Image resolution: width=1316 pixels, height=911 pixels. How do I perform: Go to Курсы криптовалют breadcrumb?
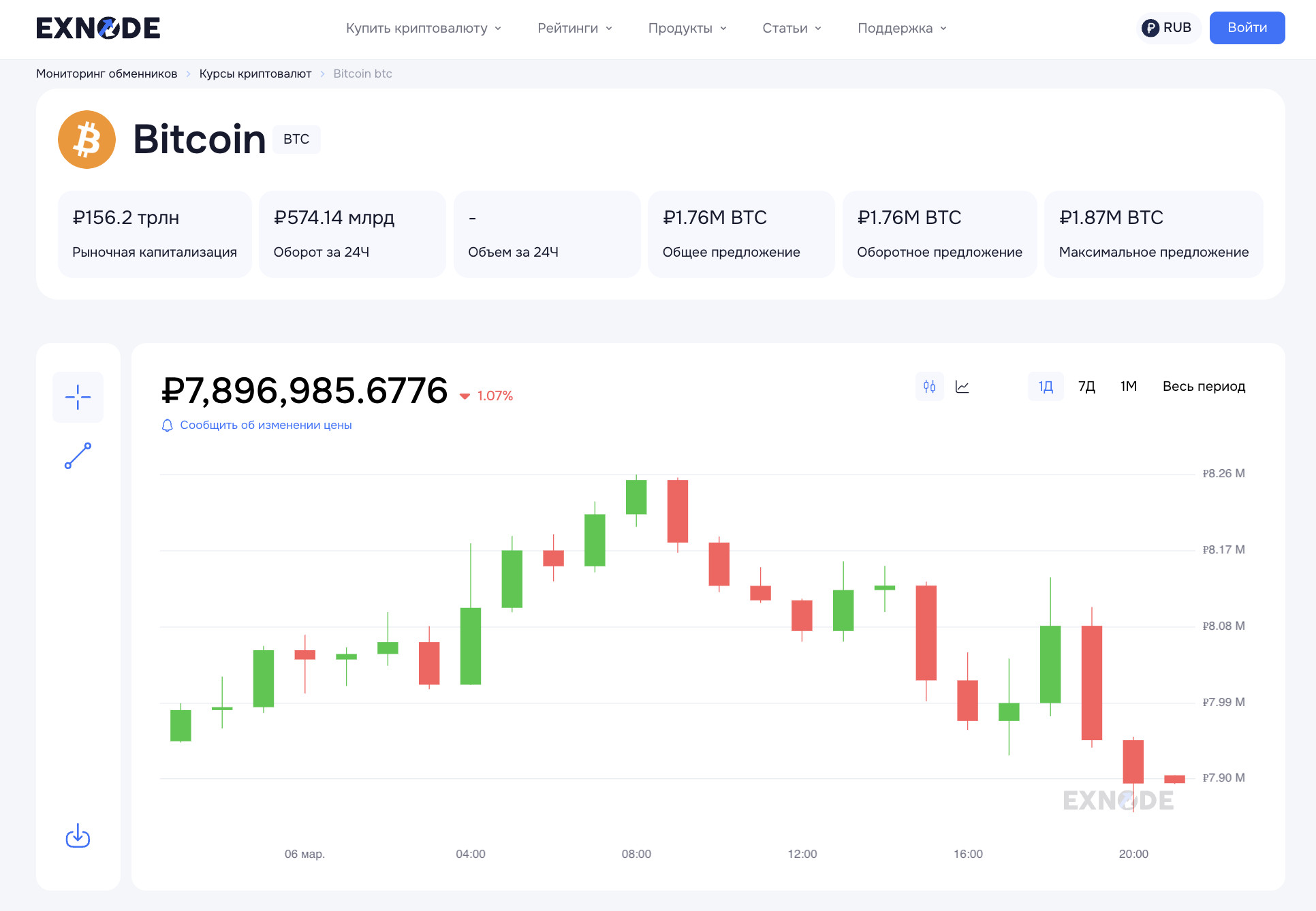[255, 74]
